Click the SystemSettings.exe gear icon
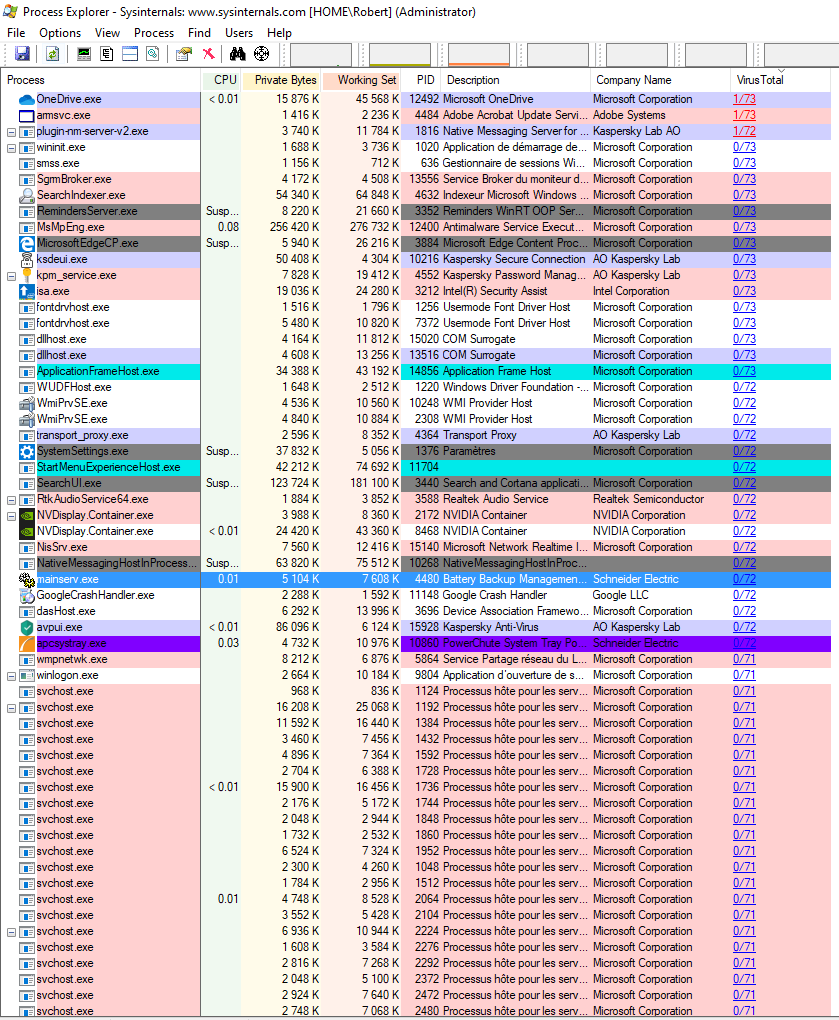Viewport: 839px width, 1020px height. (27, 451)
